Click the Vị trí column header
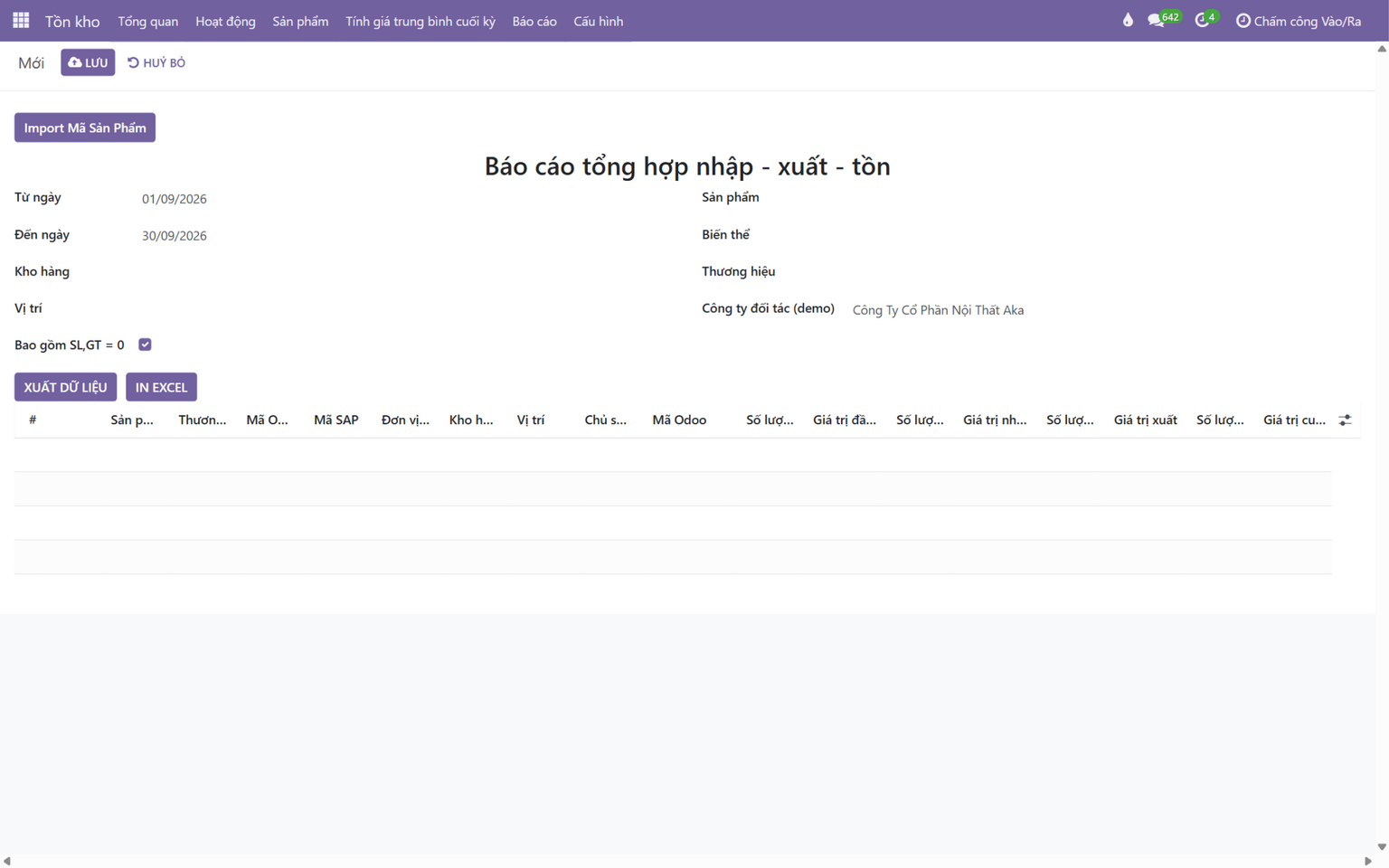1389x868 pixels. click(531, 420)
